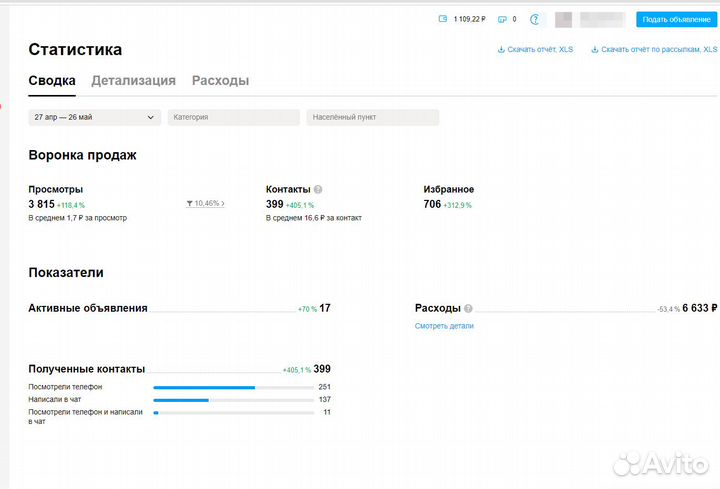Click the info icon next to Контакты
Viewport: 720px width, 489px height.
pyautogui.click(x=318, y=189)
